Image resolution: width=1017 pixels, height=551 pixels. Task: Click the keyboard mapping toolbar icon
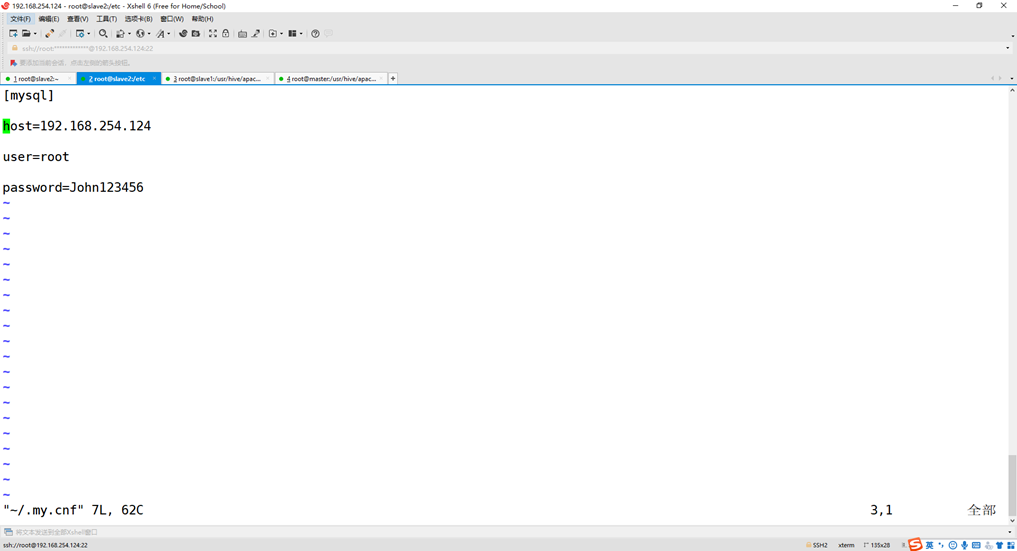(x=243, y=34)
